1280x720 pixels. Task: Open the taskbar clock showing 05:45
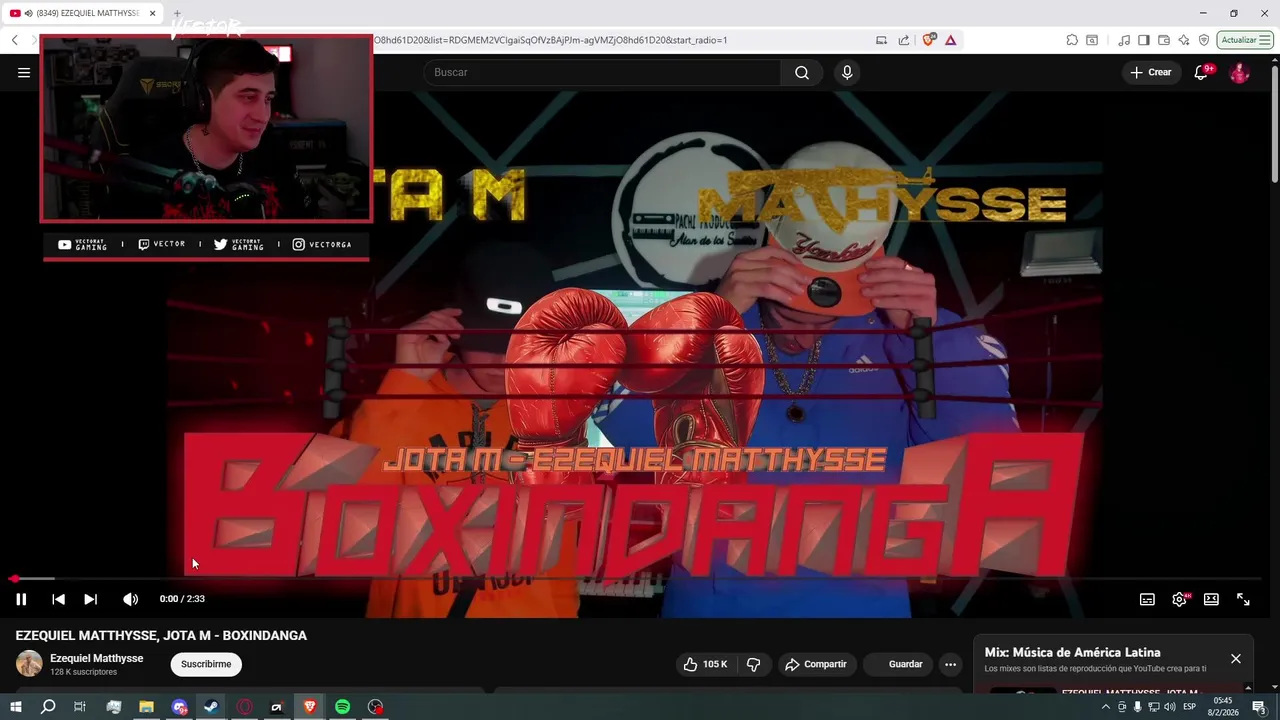click(1223, 707)
